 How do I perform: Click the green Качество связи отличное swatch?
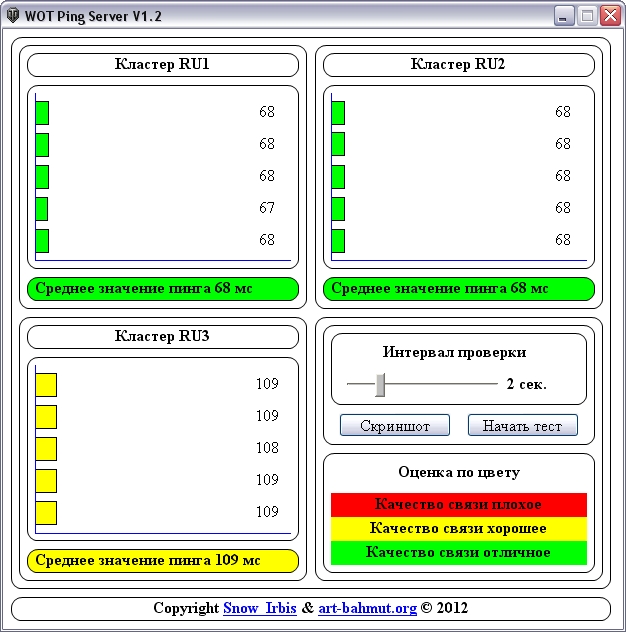(459, 552)
